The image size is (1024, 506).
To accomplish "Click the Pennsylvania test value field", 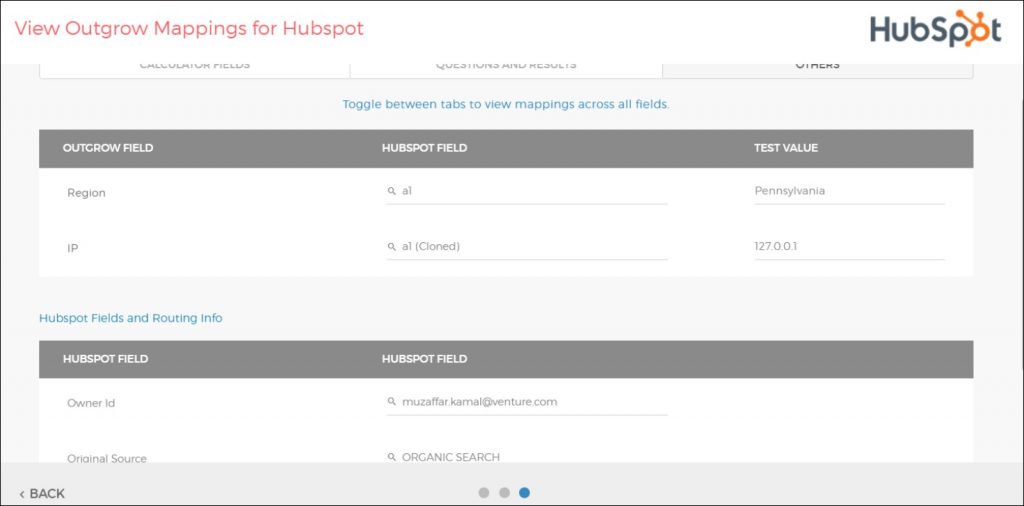I will pos(848,191).
